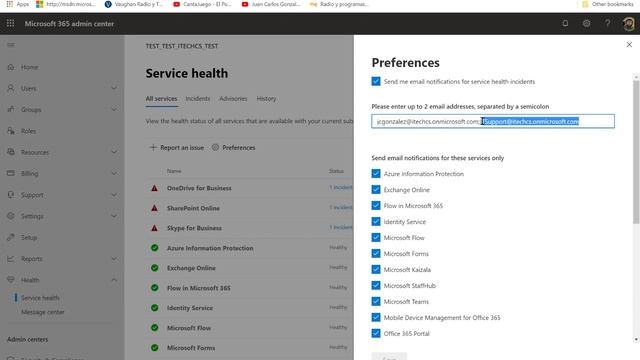Open the settings gear in header
Viewport: 640px width, 360px height.
pyautogui.click(x=587, y=23)
